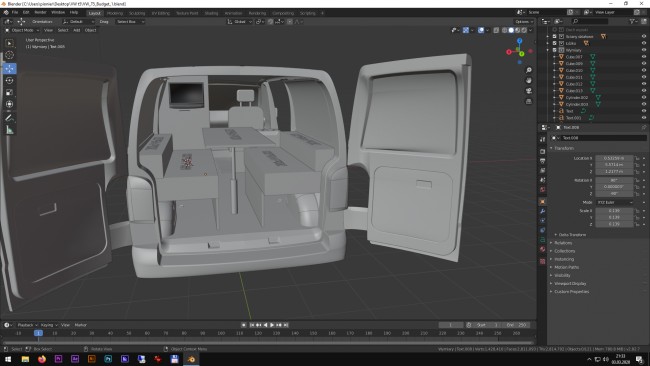Open the World properties tab

[543, 189]
